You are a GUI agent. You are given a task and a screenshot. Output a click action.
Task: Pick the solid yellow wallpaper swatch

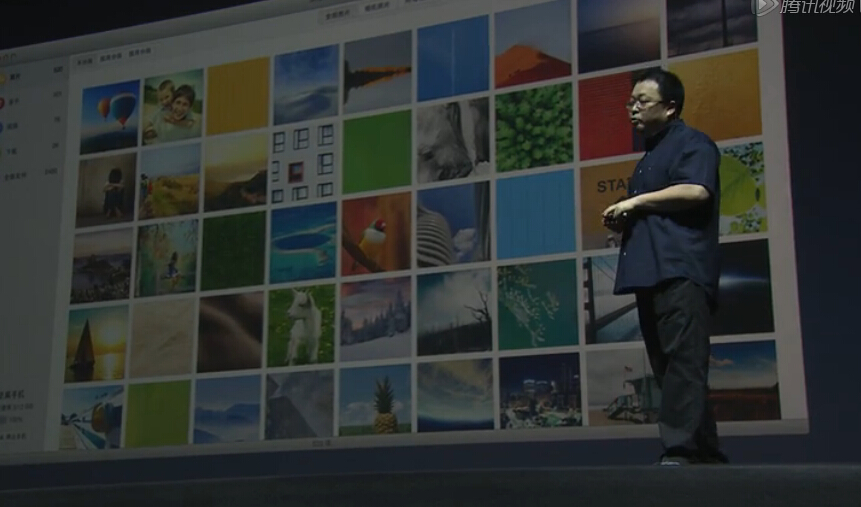[x=237, y=96]
